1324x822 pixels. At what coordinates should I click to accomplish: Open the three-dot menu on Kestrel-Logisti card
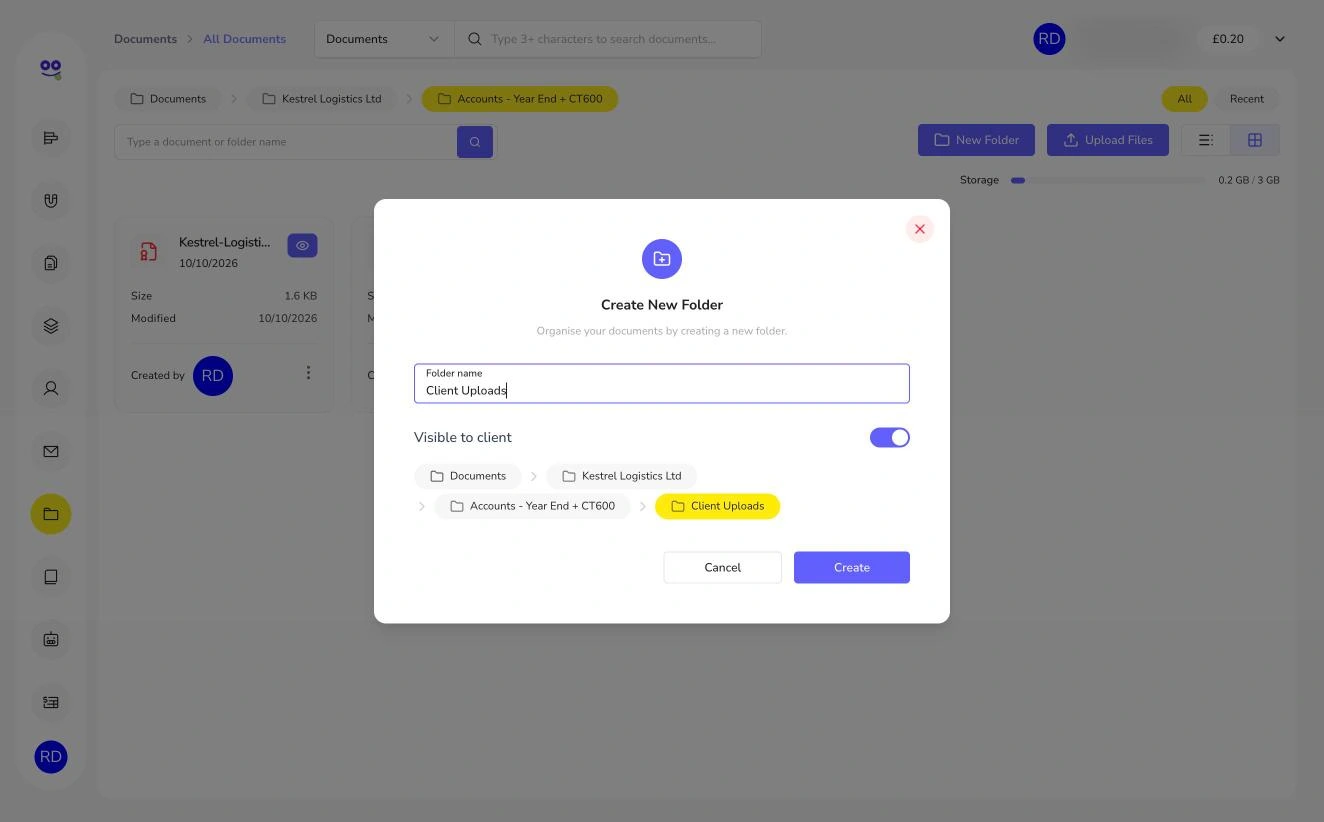coord(308,373)
